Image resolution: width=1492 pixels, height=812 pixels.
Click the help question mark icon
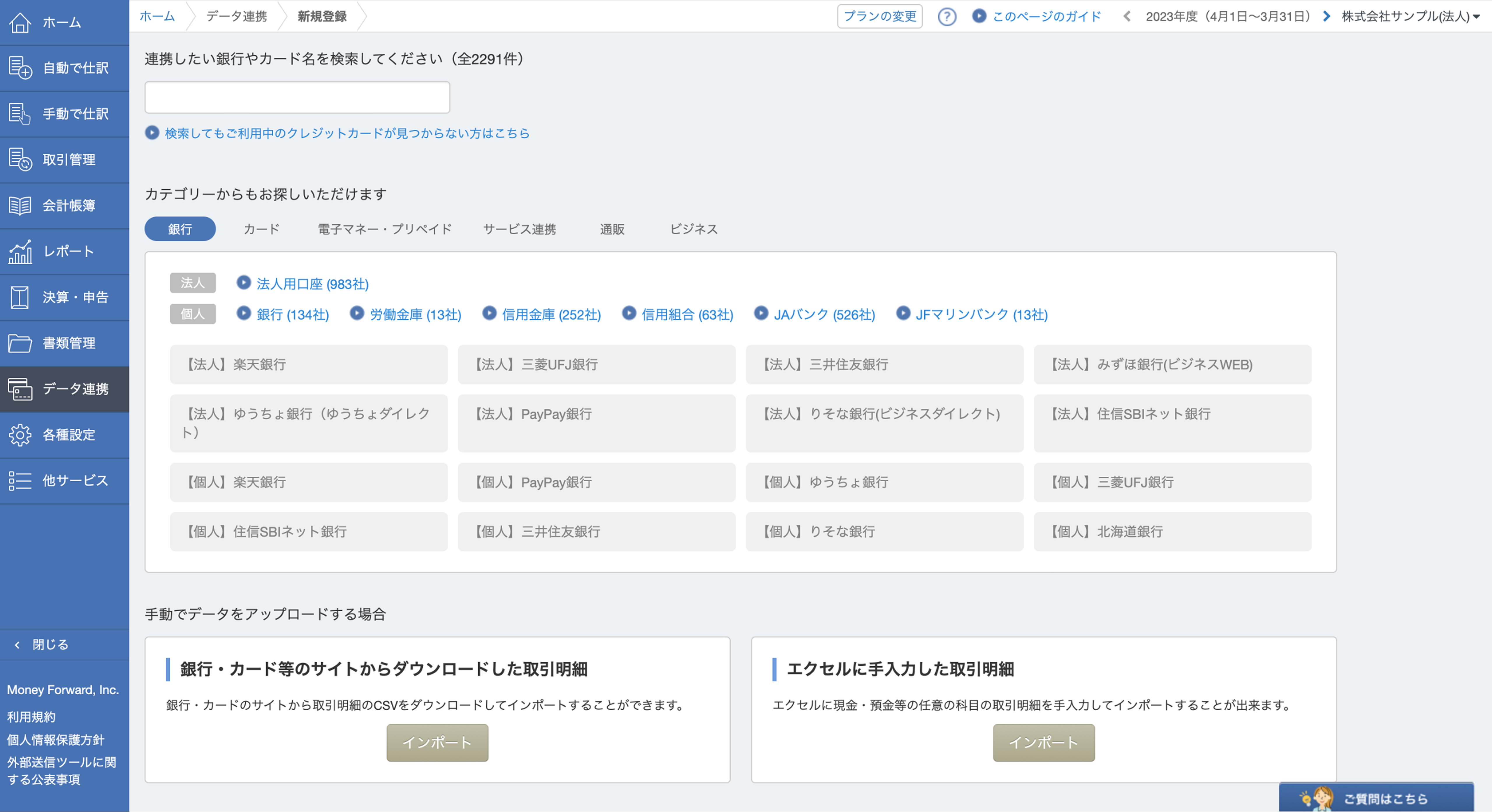coord(946,16)
